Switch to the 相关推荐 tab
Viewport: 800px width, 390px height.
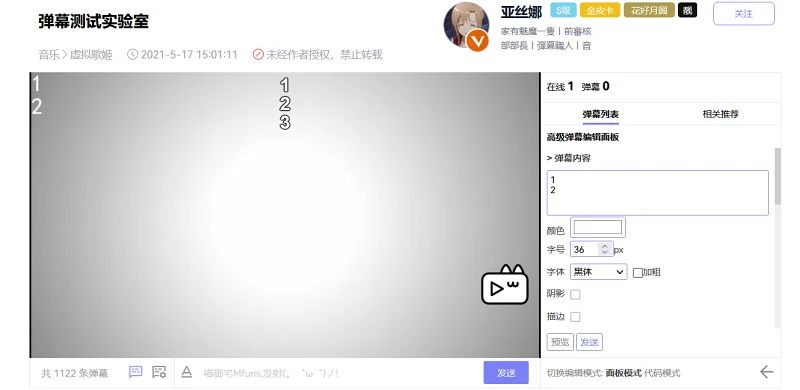click(720, 114)
